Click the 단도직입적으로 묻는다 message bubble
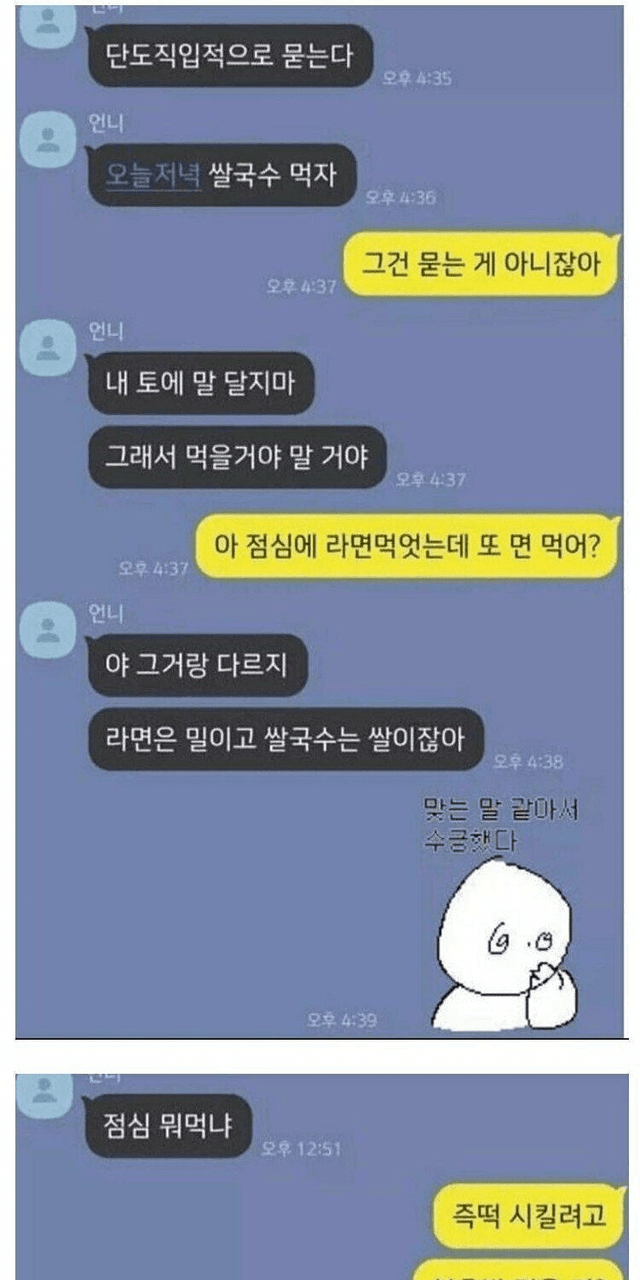Viewport: 640px width, 1280px height. 230,55
